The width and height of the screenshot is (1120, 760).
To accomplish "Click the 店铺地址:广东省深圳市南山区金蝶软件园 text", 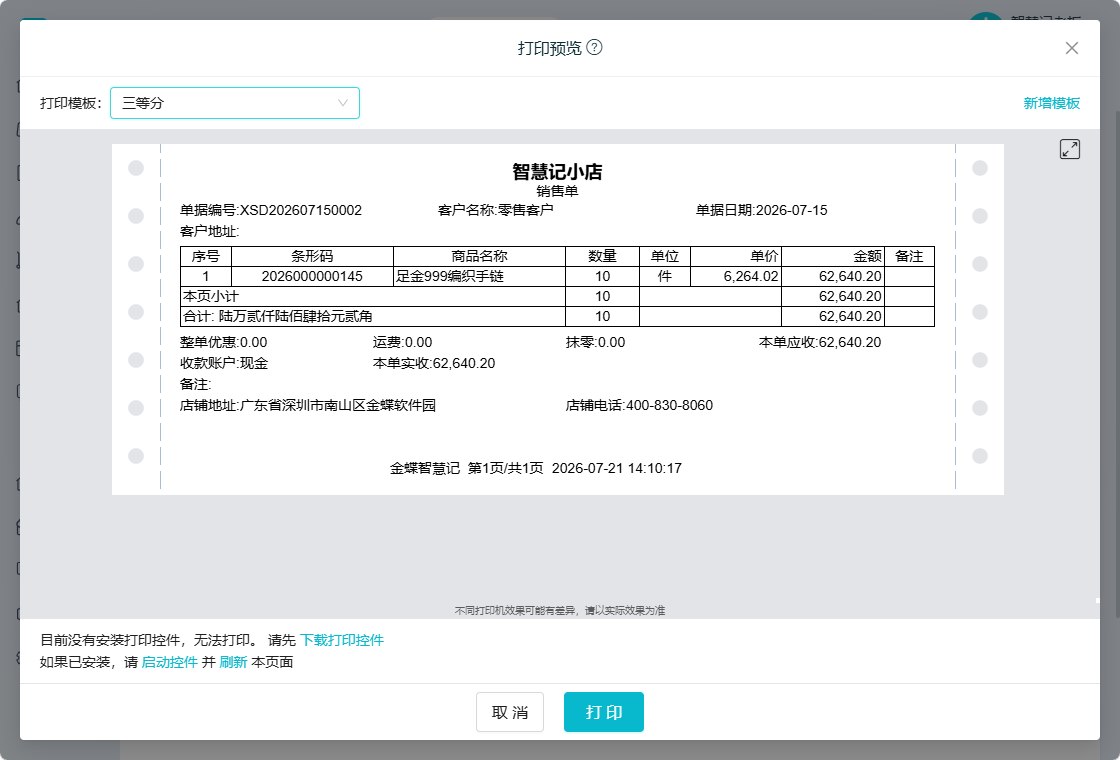I will point(308,405).
